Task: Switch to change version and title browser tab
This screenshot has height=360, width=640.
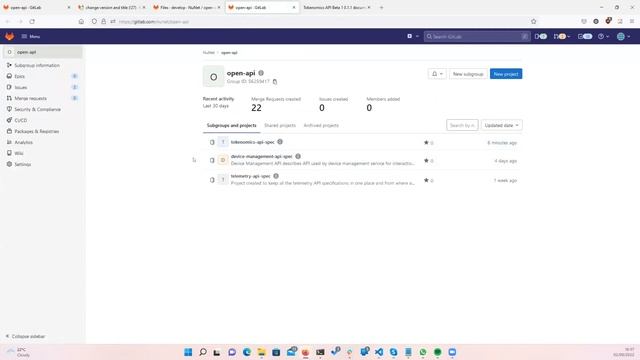Action: click(111, 7)
